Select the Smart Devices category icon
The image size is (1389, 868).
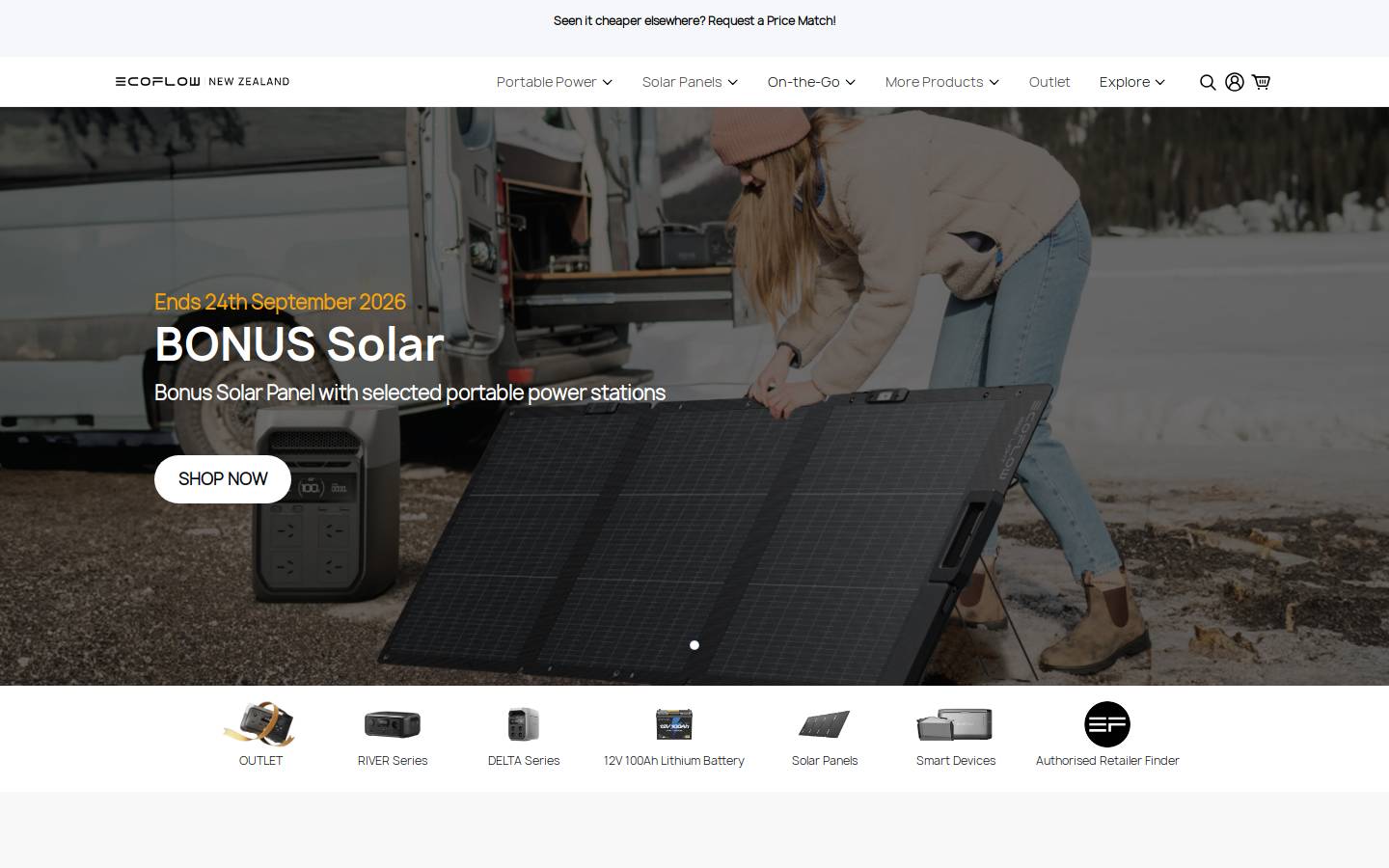[x=955, y=724]
